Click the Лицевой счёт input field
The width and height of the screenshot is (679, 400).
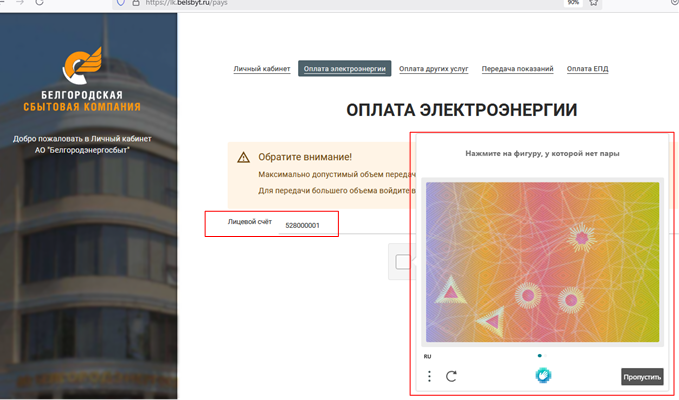coord(303,225)
